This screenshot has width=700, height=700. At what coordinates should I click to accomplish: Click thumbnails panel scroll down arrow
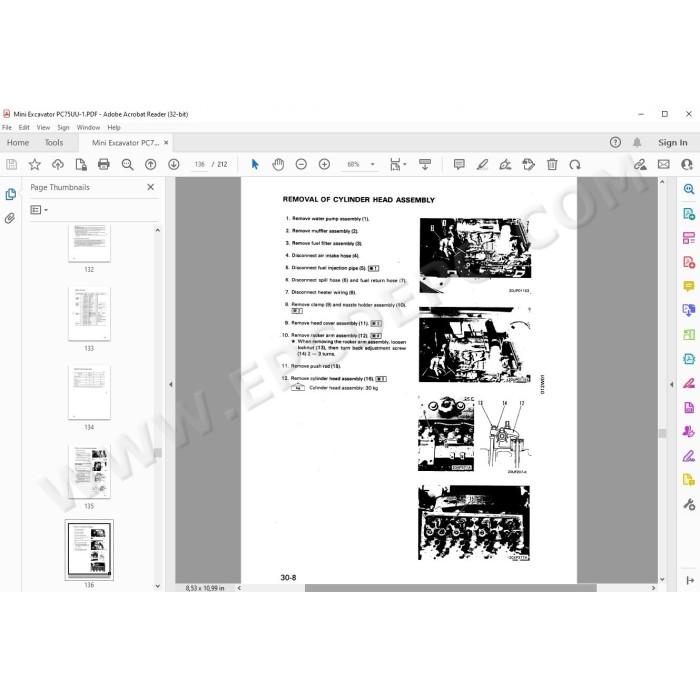158,586
